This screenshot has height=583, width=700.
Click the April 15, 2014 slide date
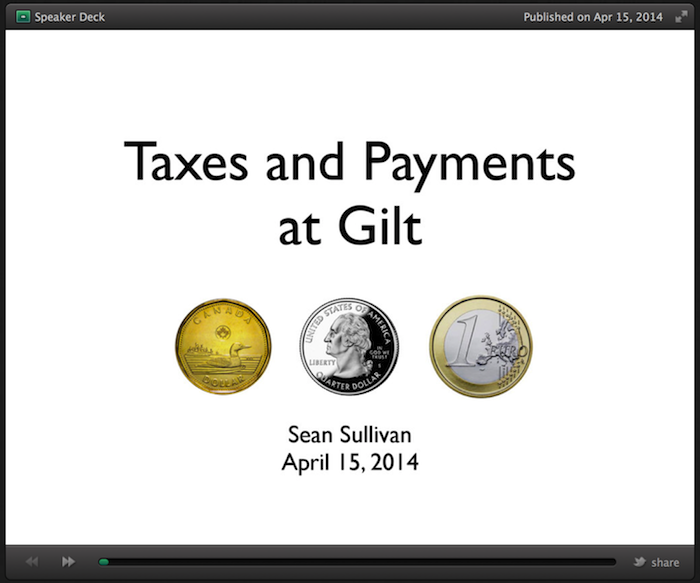(x=350, y=462)
